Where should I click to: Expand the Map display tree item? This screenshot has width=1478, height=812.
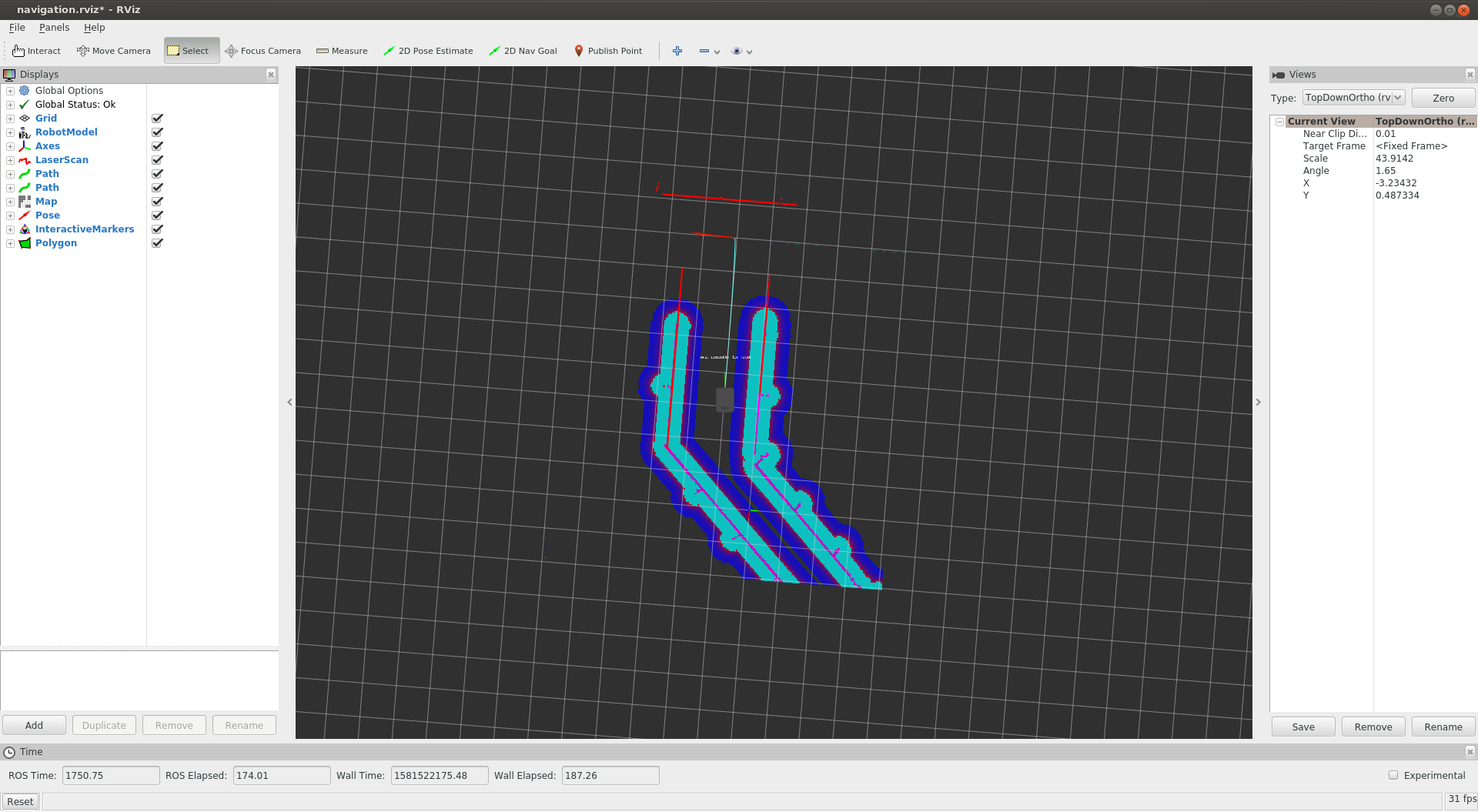10,202
